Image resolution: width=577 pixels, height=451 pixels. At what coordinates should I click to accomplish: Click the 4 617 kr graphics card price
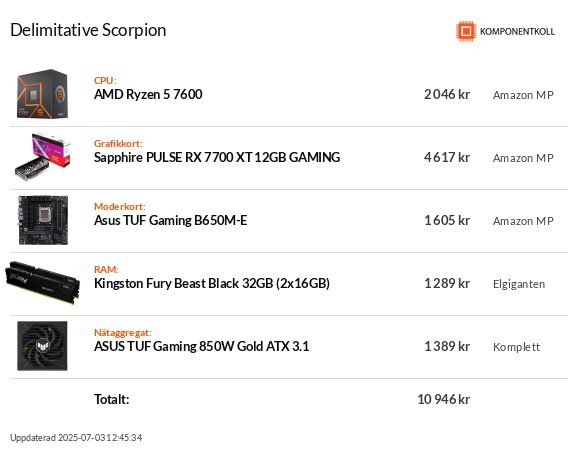(x=447, y=157)
